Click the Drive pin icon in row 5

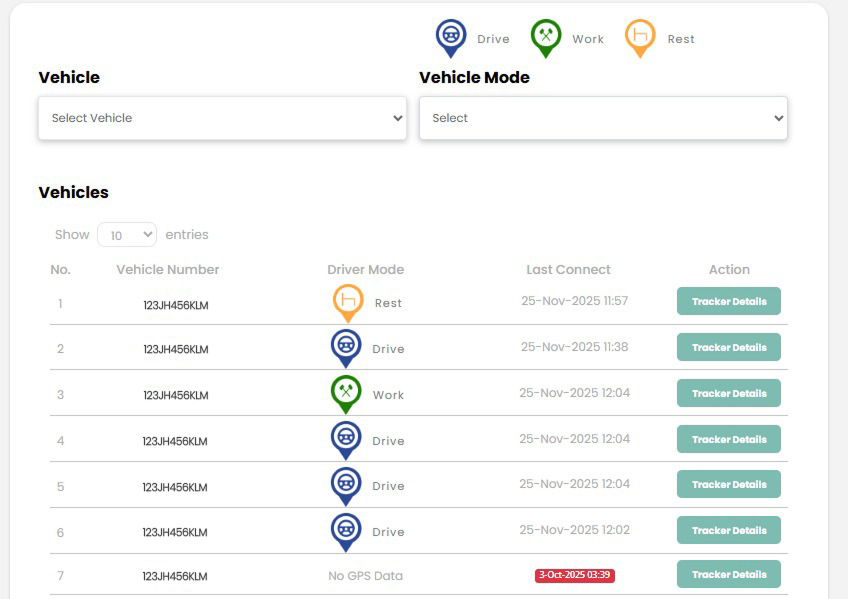346,487
